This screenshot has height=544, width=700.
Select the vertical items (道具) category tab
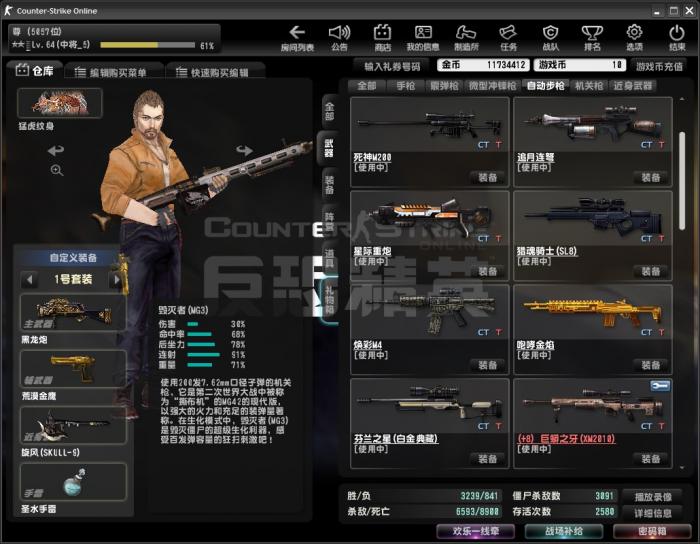(329, 258)
